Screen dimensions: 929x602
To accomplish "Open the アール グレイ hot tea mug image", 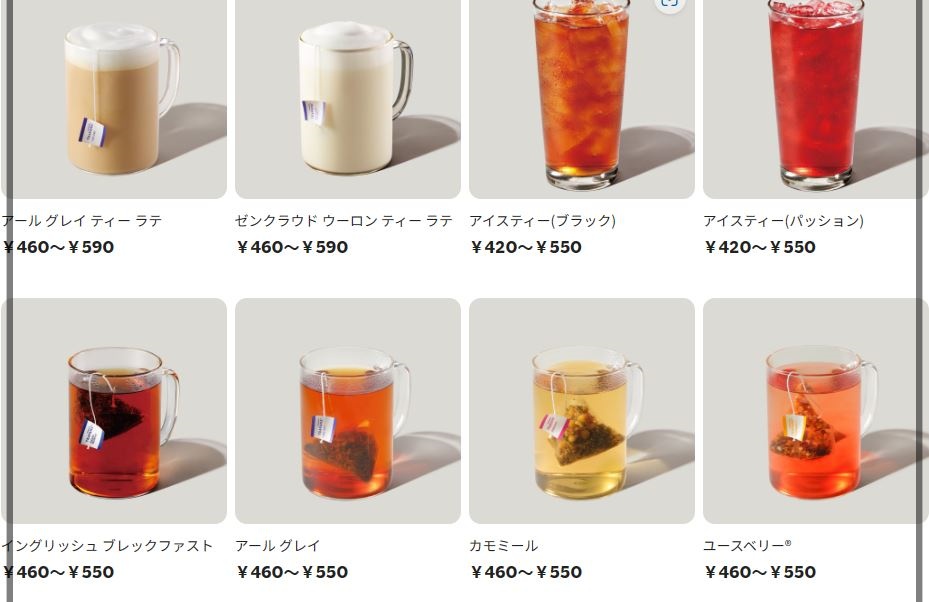I will point(348,411).
